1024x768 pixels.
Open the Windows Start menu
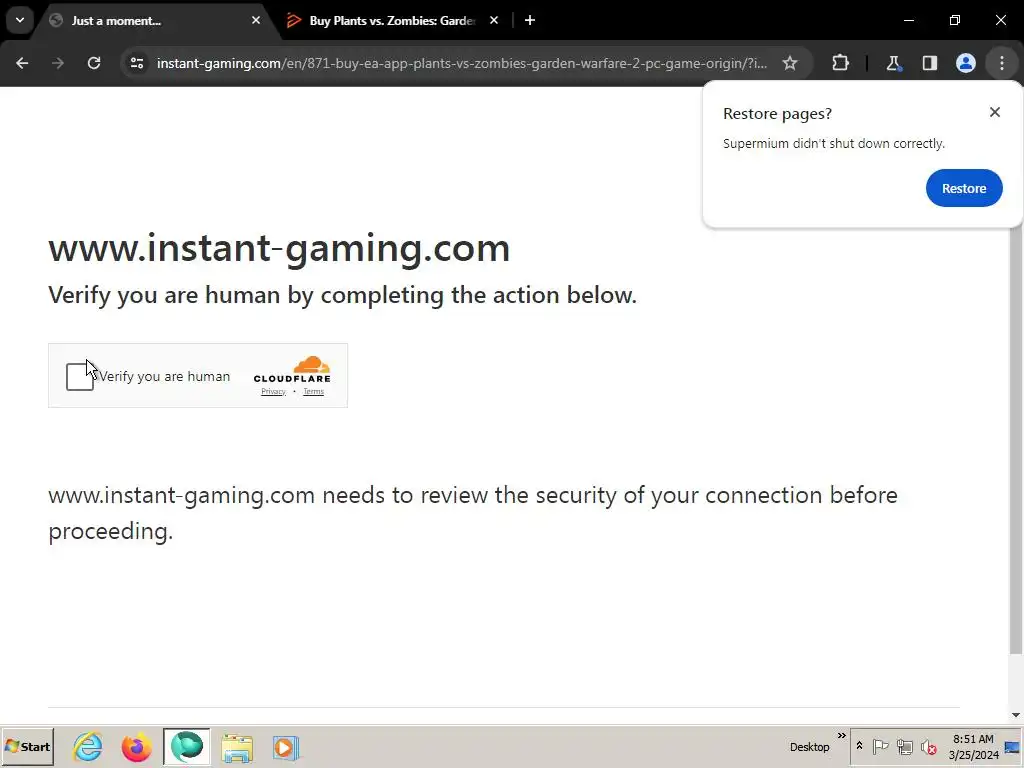[27, 747]
